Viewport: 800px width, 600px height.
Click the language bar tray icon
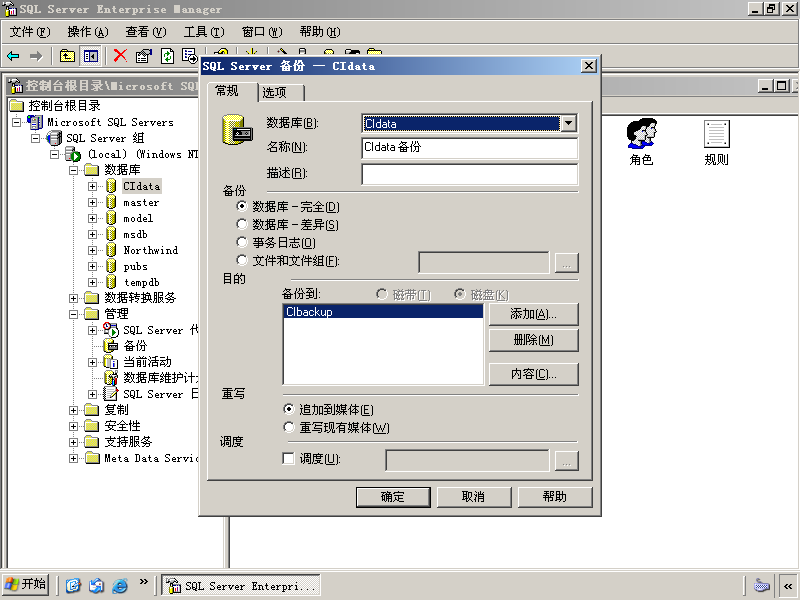762,585
